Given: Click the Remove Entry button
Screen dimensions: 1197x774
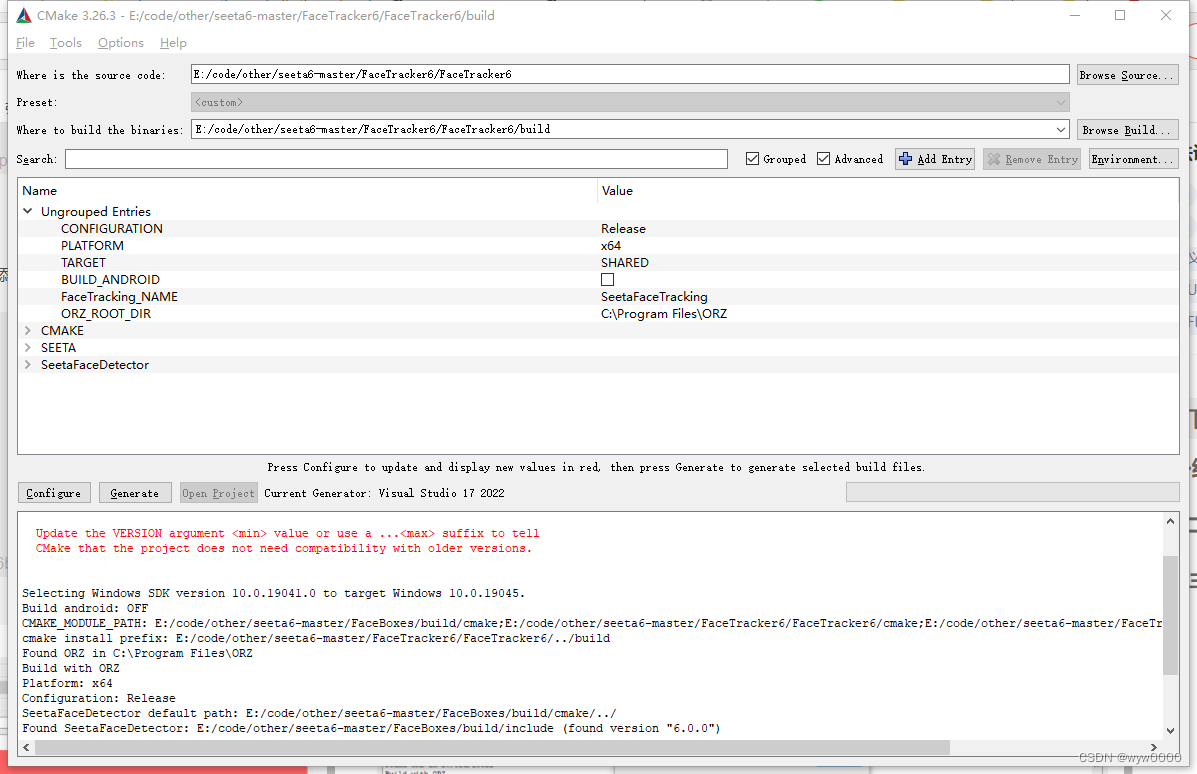Looking at the screenshot, I should [x=1032, y=159].
